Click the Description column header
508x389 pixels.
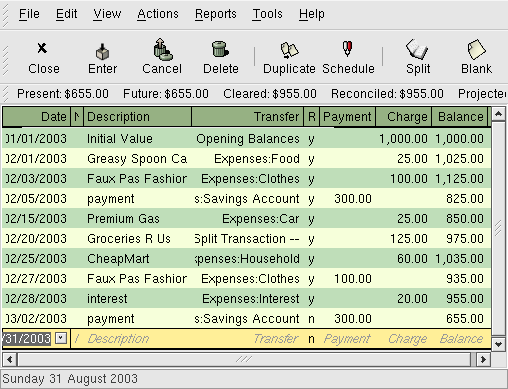point(137,117)
